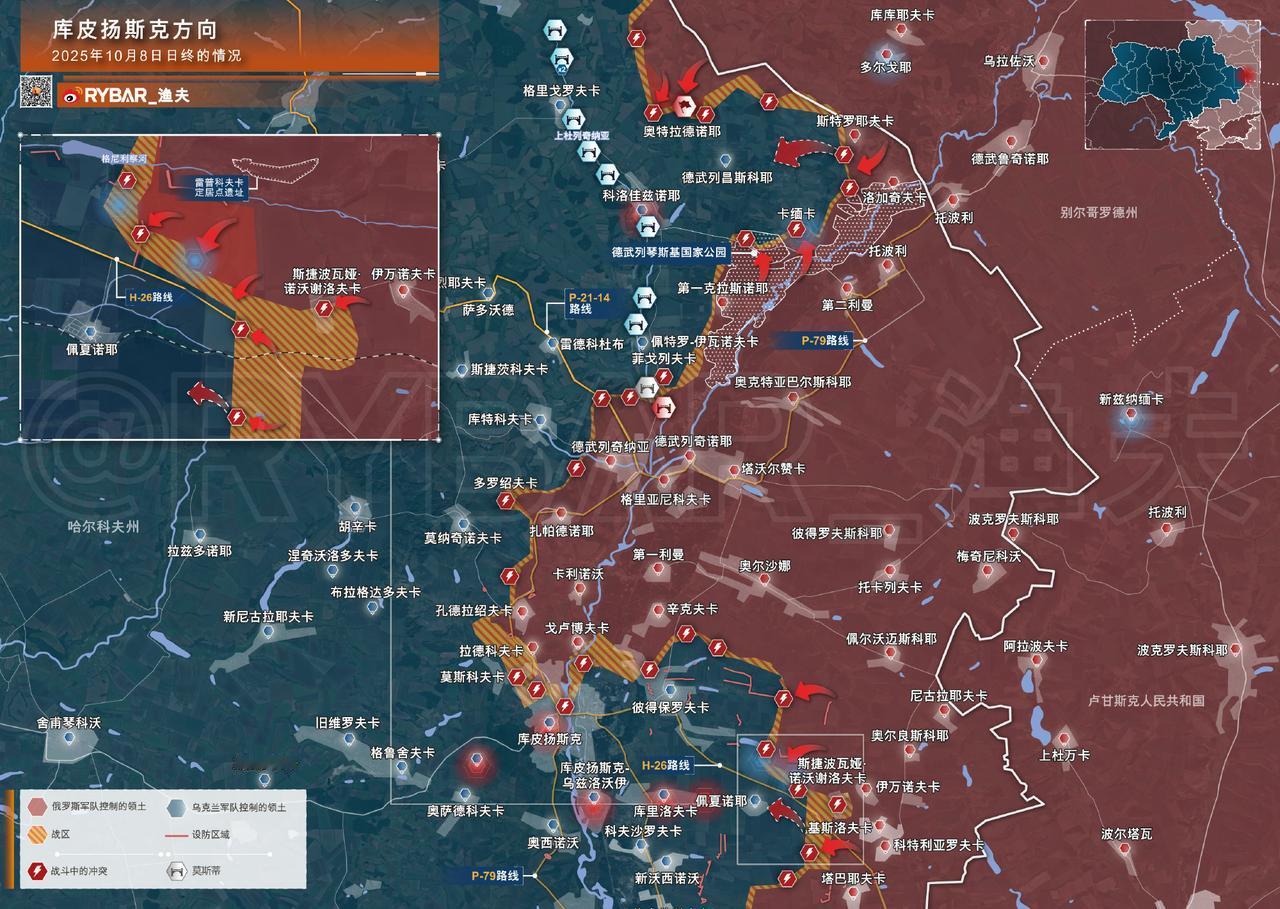Click the 格里亚尼科夫卡 label

665,499
